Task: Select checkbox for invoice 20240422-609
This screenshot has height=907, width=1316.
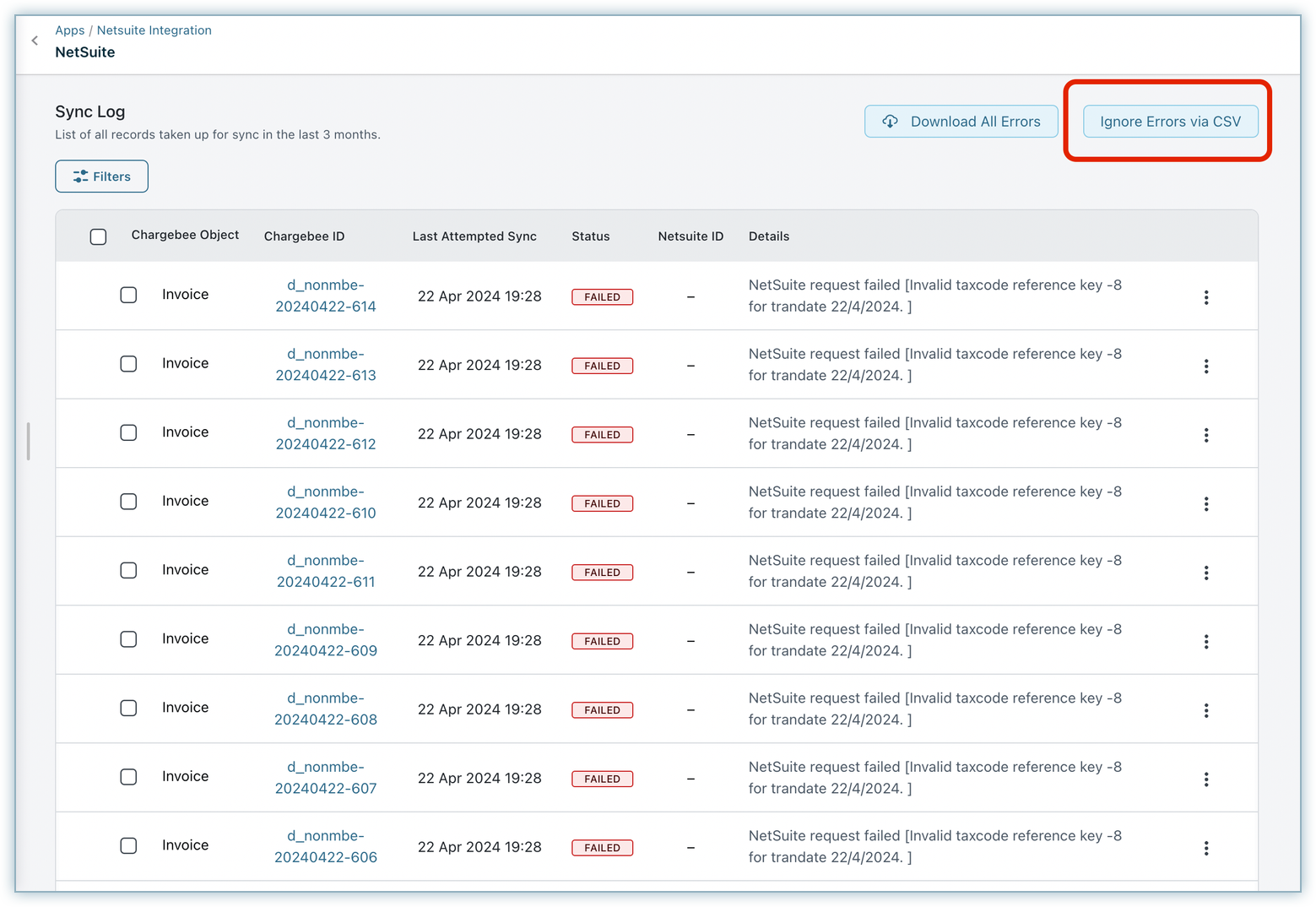Action: click(128, 639)
